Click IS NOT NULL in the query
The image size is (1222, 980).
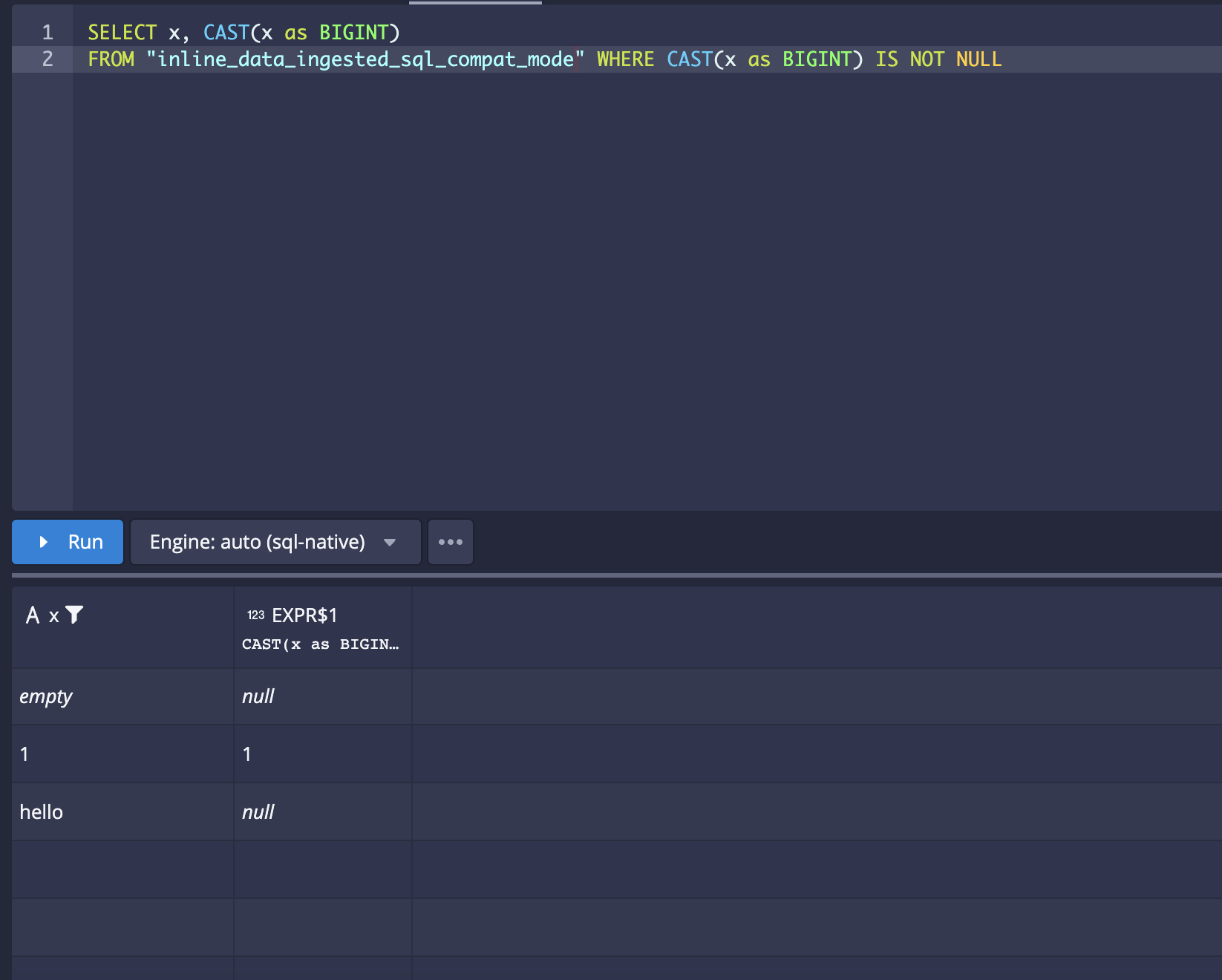click(x=938, y=59)
